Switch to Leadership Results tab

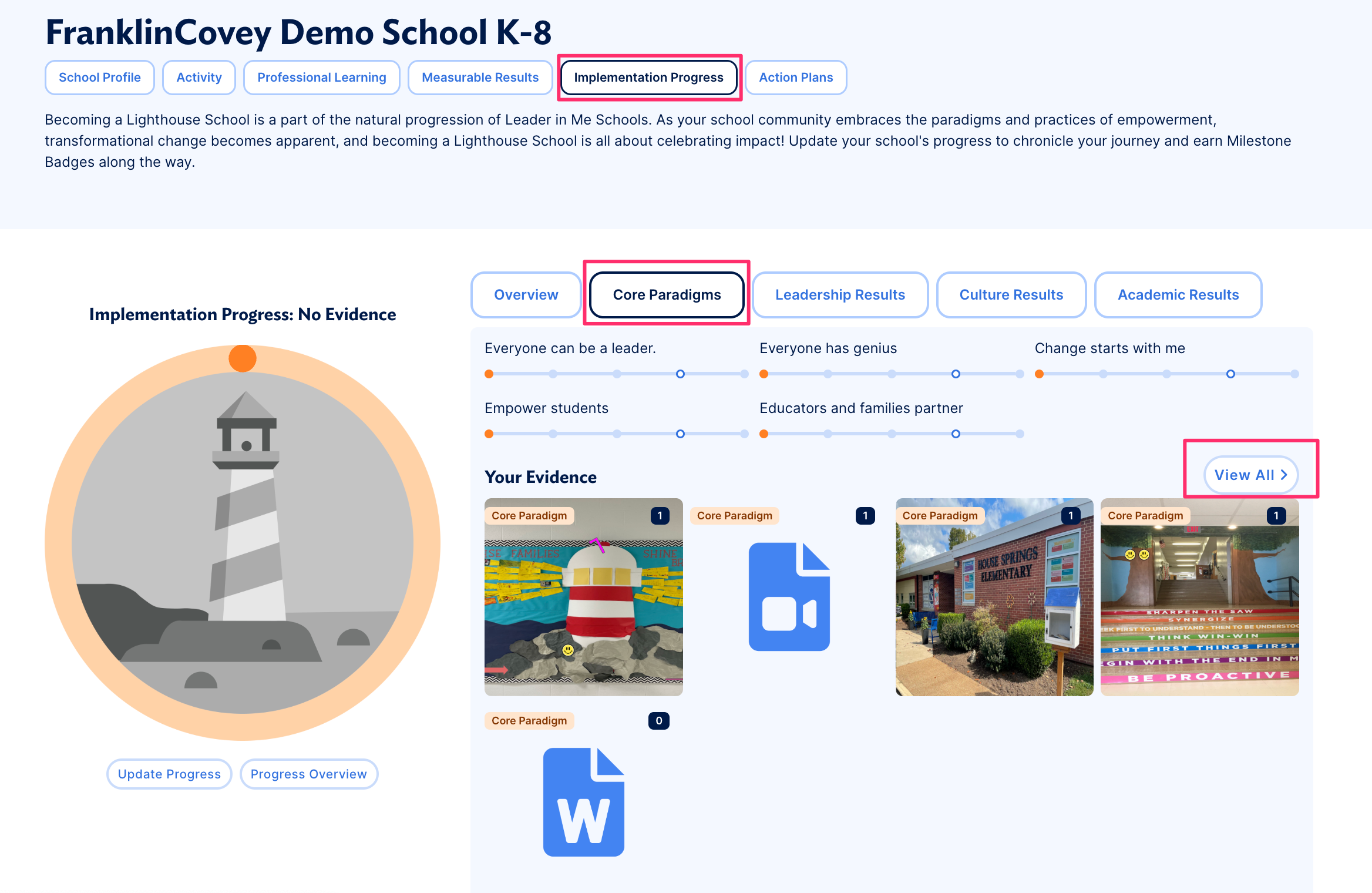(x=840, y=295)
